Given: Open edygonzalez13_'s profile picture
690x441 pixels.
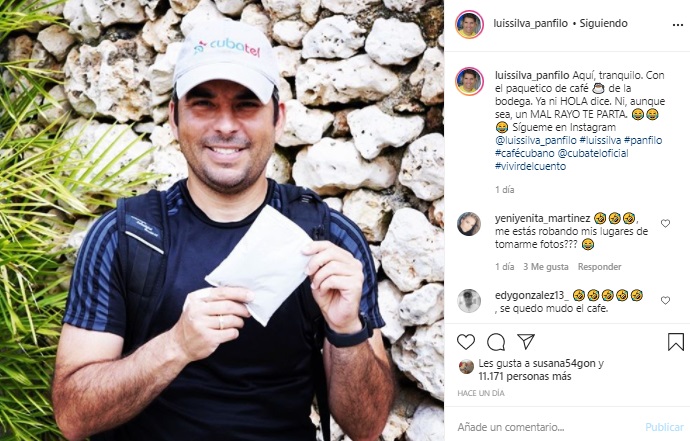Looking at the screenshot, I should (x=469, y=301).
